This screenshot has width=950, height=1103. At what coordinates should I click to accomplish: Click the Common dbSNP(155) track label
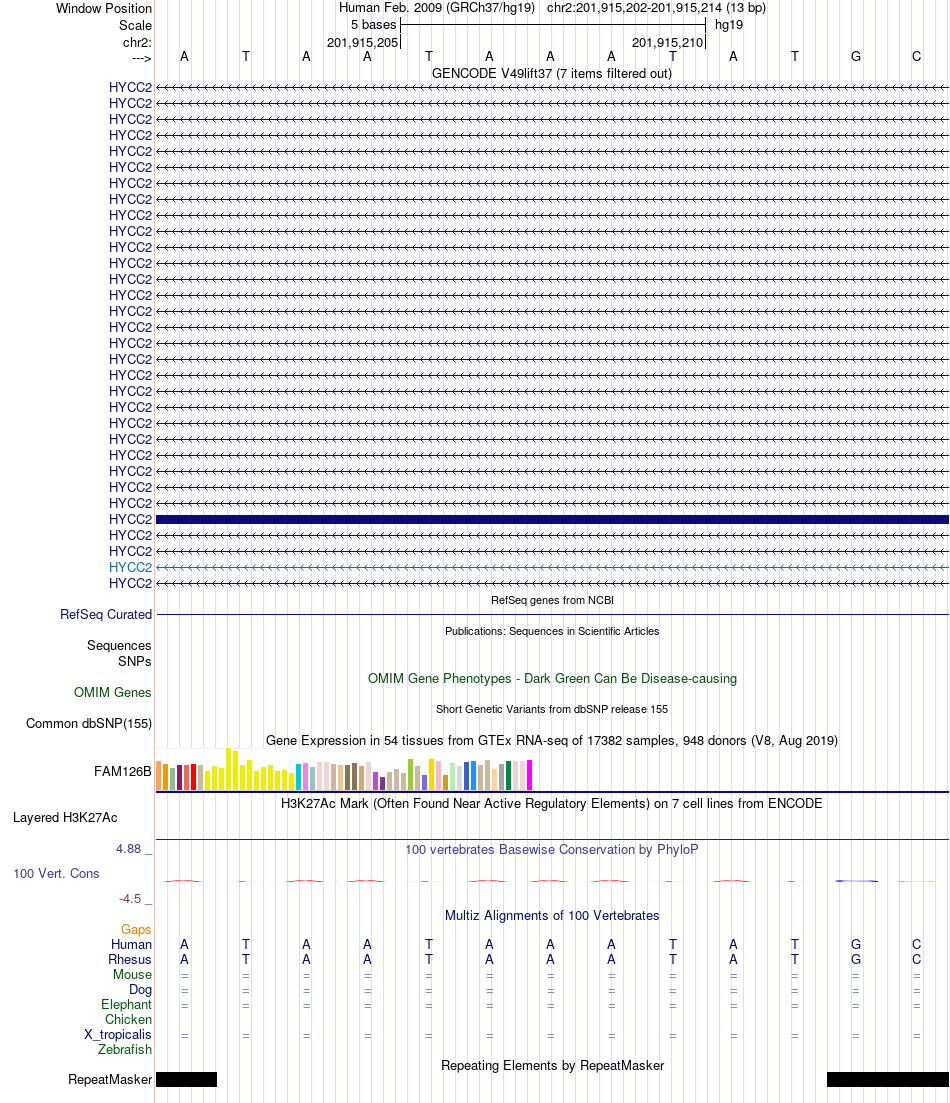(89, 723)
